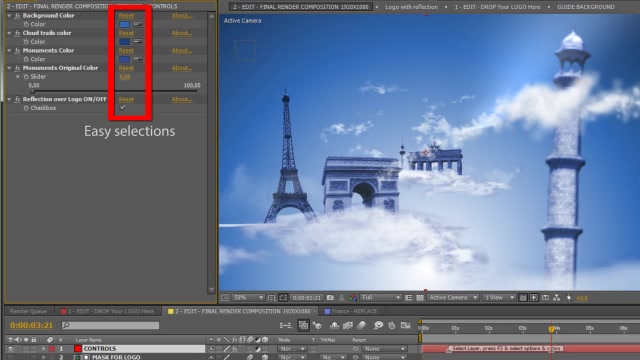Toggle stopwatch on Background Color's Color property
Image resolution: width=640 pixels, height=360 pixels.
(26, 24)
